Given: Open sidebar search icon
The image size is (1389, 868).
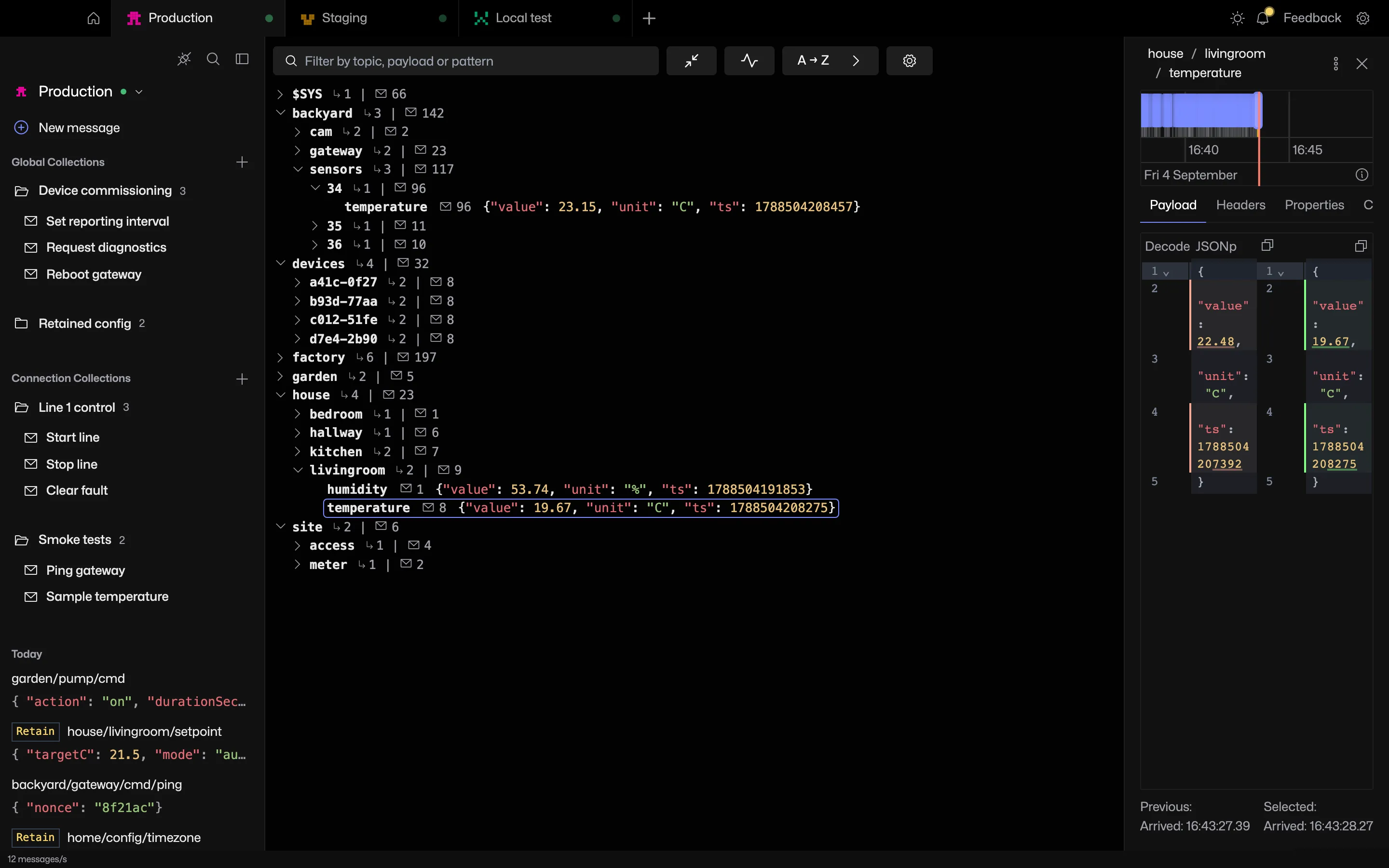Looking at the screenshot, I should tap(213, 59).
